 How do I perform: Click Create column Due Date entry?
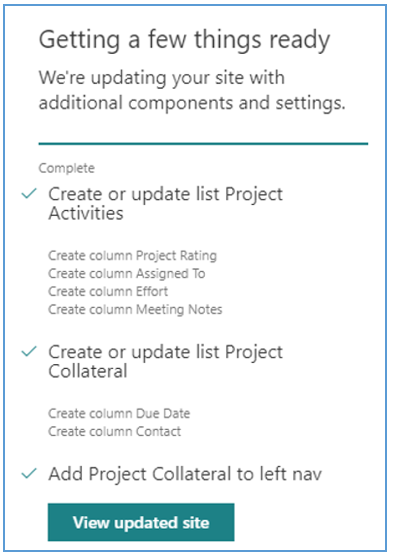[x=119, y=413]
